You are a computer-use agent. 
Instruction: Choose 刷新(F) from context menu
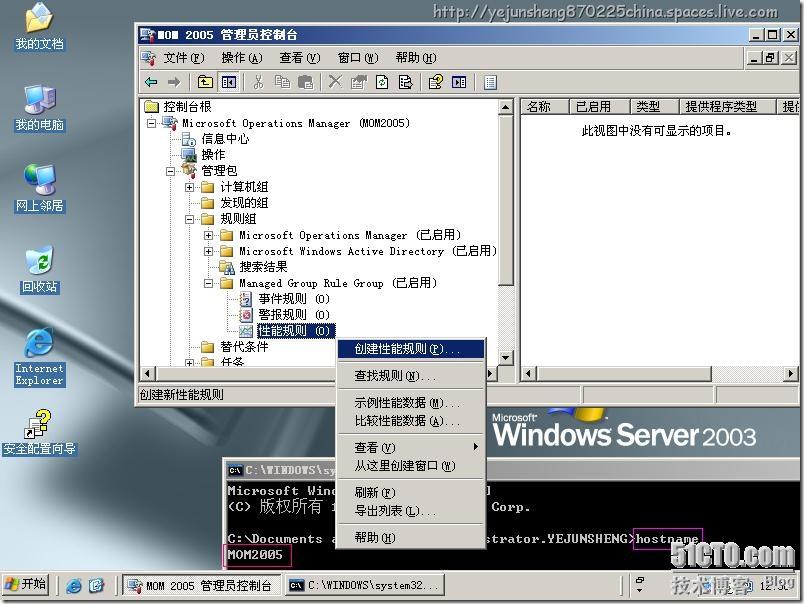tap(410, 492)
